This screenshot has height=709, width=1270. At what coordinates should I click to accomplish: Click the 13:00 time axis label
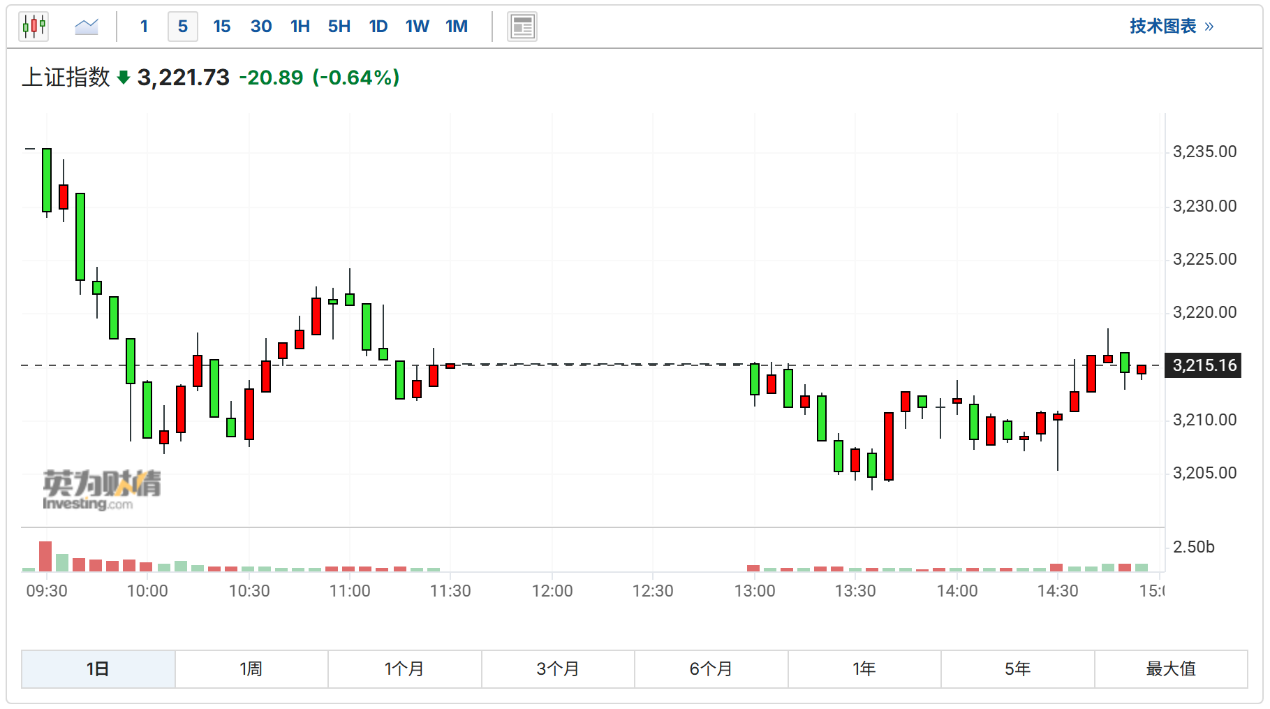tap(754, 591)
